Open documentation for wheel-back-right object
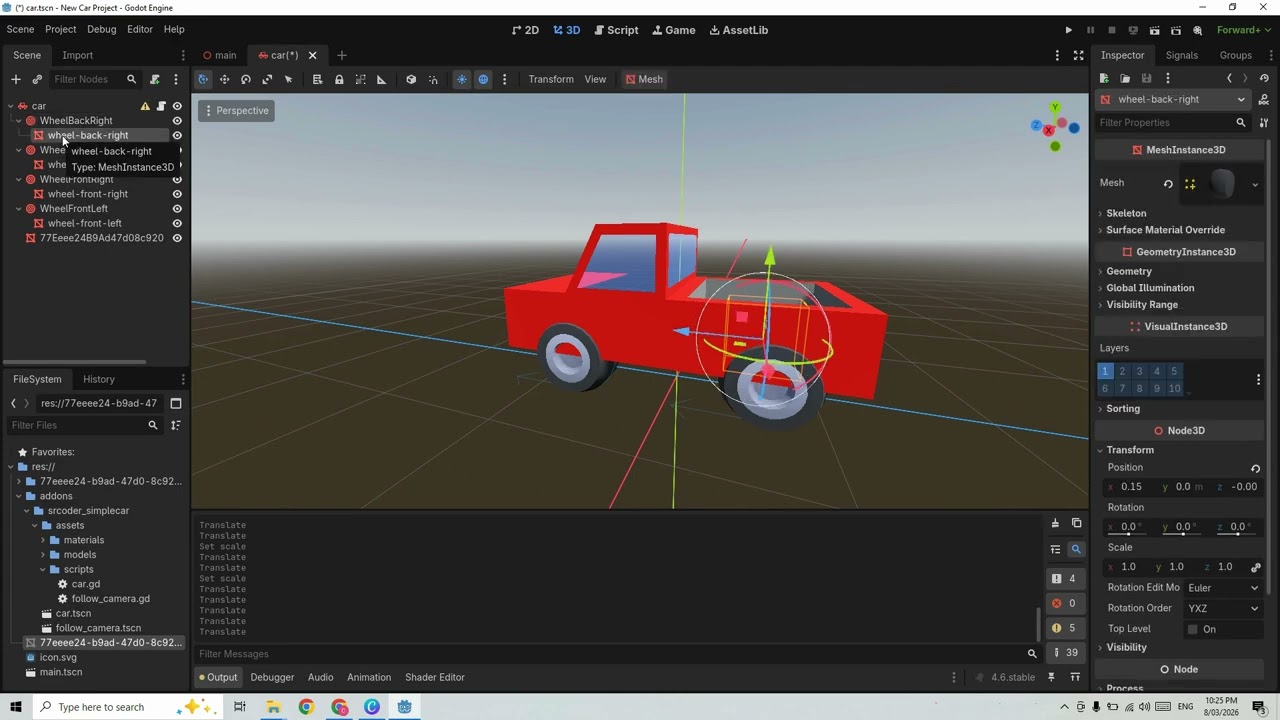The image size is (1280, 720). [1264, 99]
